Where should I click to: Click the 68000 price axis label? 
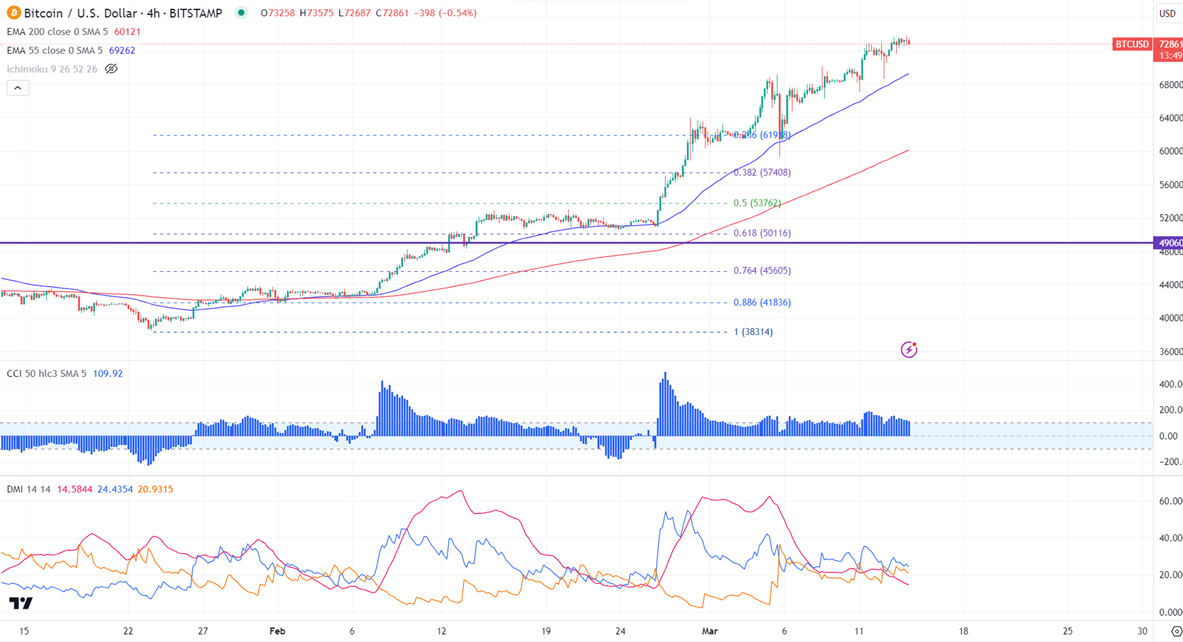1170,84
